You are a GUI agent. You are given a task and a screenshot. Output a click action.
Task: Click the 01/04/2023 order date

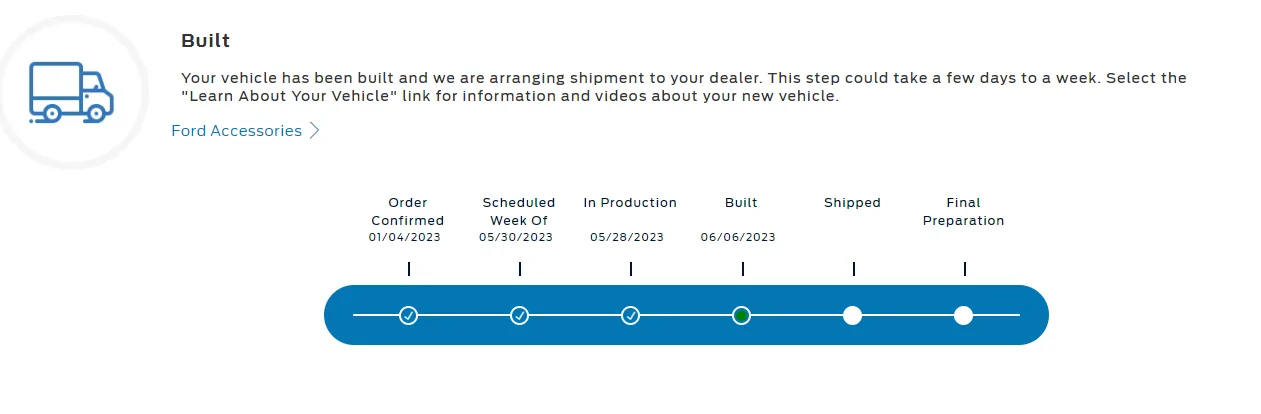(x=404, y=238)
